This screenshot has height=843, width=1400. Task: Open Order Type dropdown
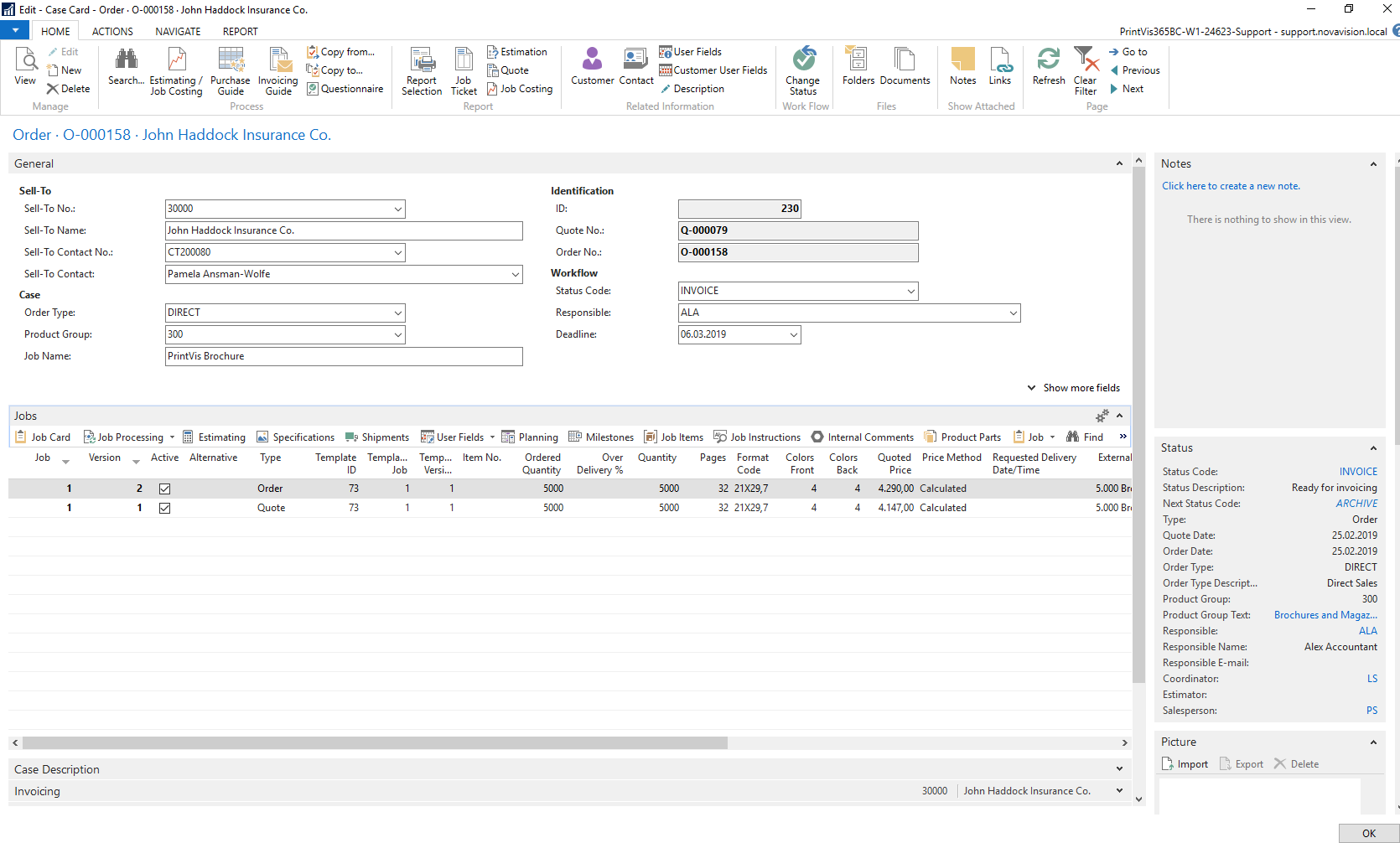click(x=398, y=313)
